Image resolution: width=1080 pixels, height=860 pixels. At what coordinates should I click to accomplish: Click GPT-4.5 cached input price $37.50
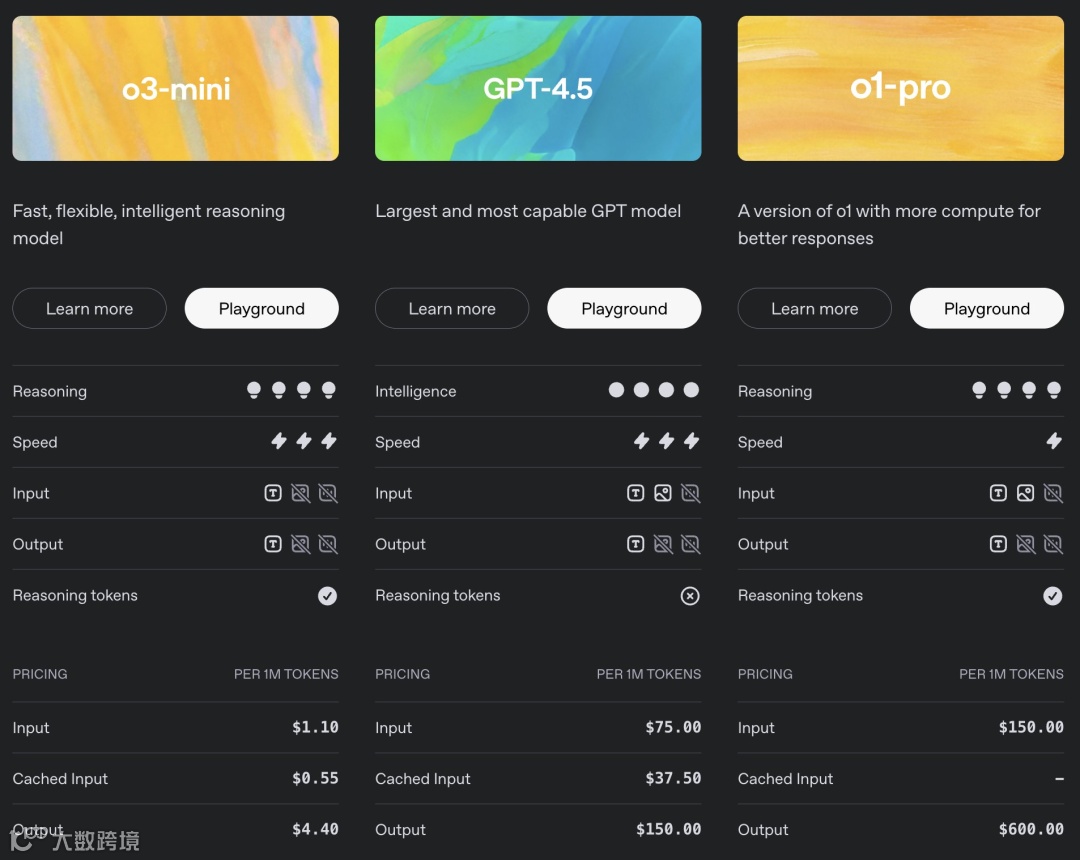[673, 778]
